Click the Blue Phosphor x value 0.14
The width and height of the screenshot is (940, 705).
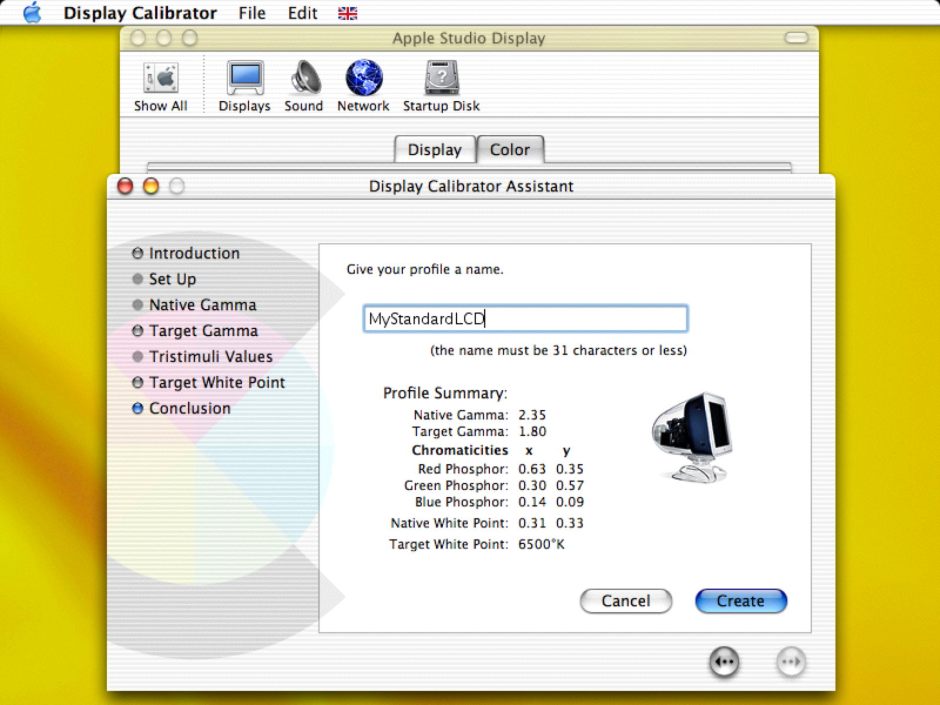coord(532,502)
